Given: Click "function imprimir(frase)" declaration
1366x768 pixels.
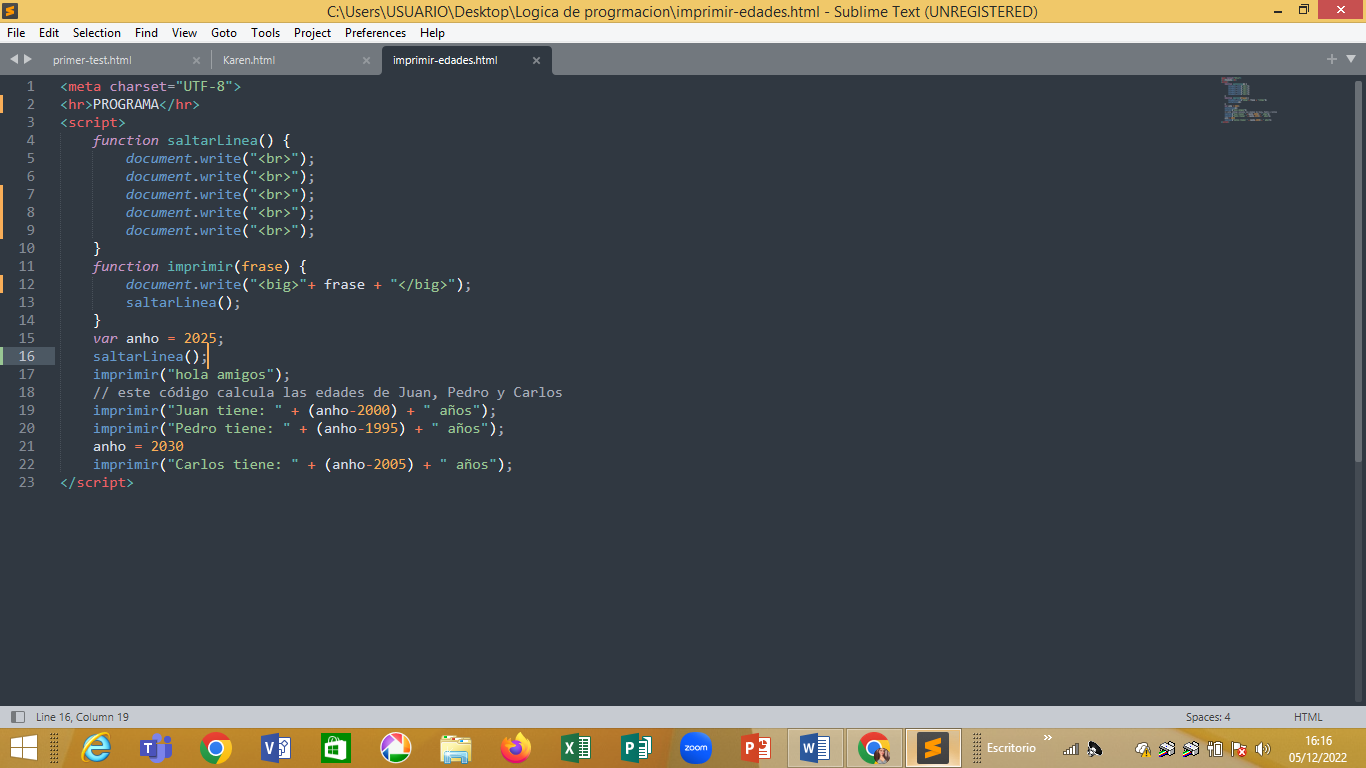Looking at the screenshot, I should point(200,266).
